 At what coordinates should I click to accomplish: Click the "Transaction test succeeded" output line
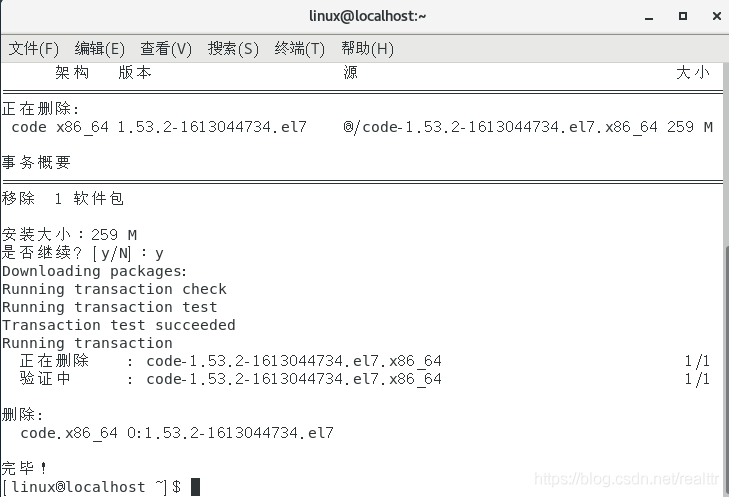pos(119,325)
